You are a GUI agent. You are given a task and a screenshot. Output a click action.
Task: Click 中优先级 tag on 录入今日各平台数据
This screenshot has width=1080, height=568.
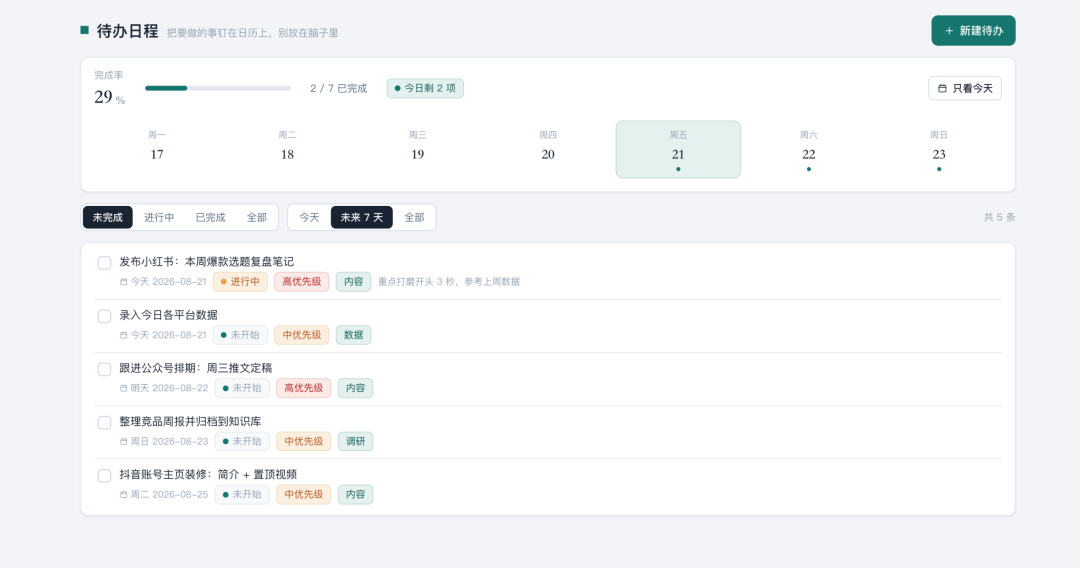tap(302, 335)
